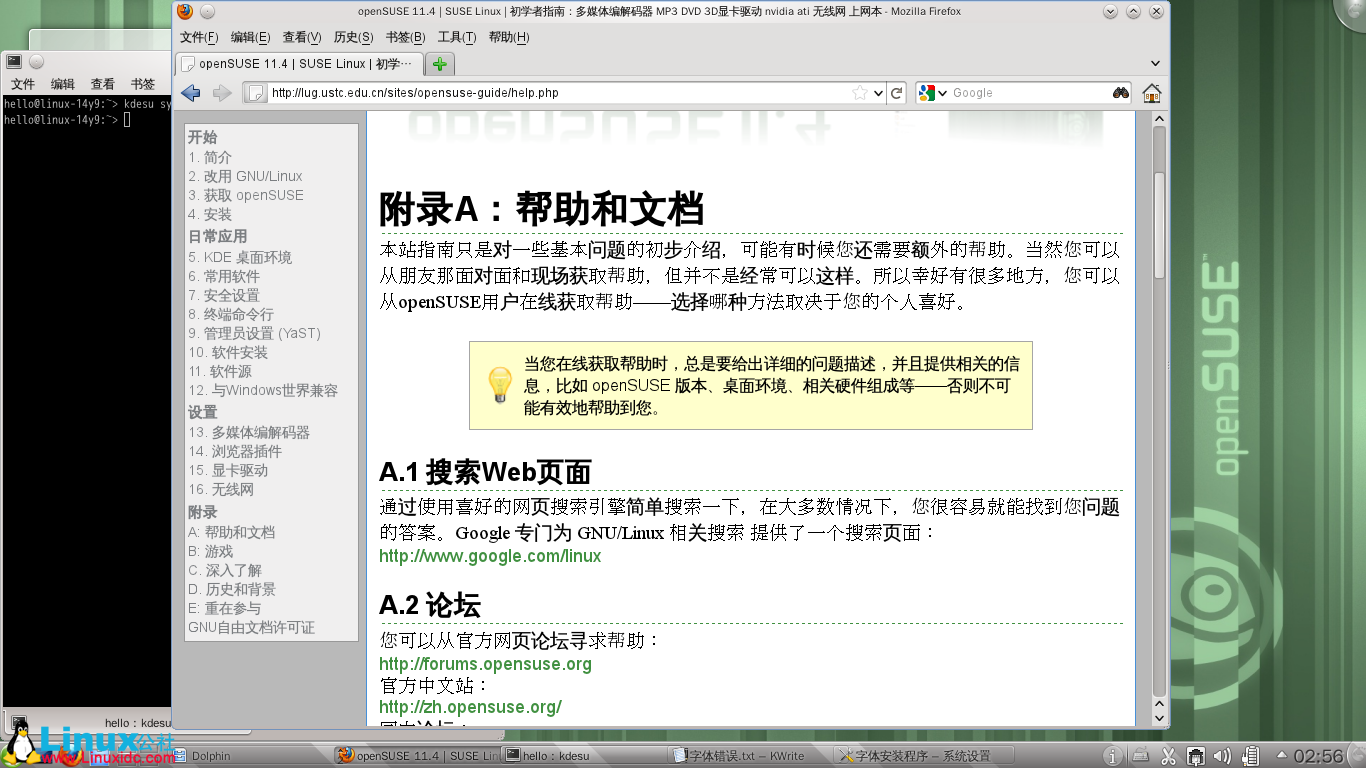Click the network device tray icon

[x=1195, y=756]
